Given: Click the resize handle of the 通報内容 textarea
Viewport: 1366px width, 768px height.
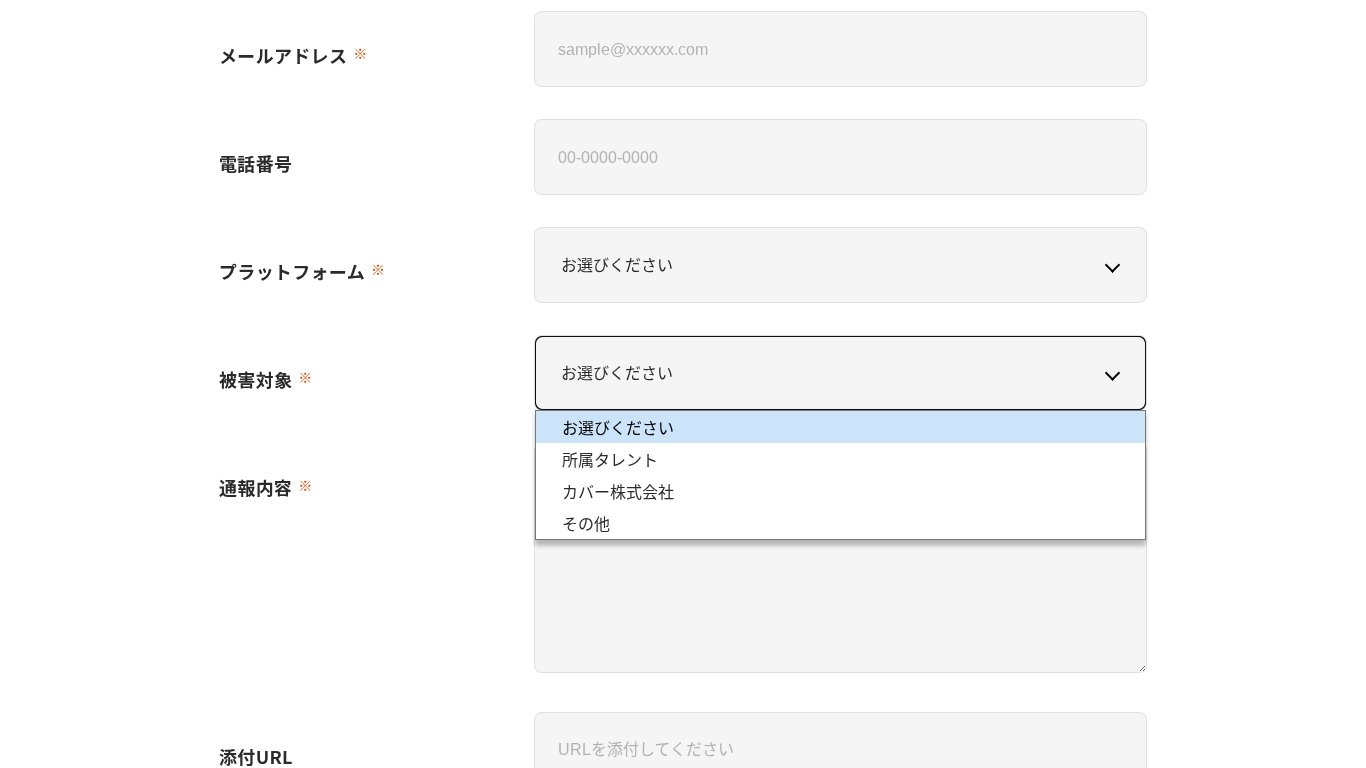Looking at the screenshot, I should pos(1140,666).
